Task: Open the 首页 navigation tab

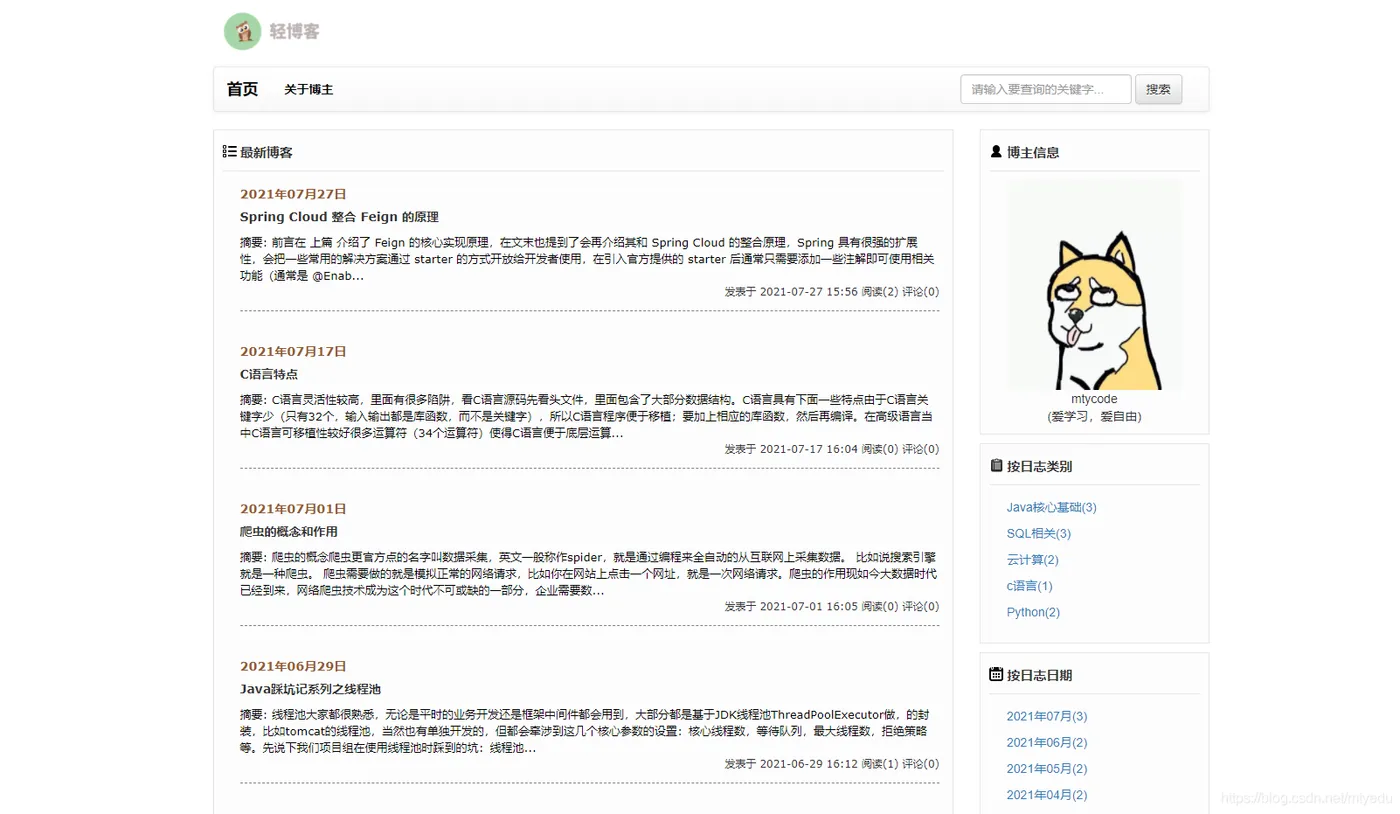Action: 242,89
